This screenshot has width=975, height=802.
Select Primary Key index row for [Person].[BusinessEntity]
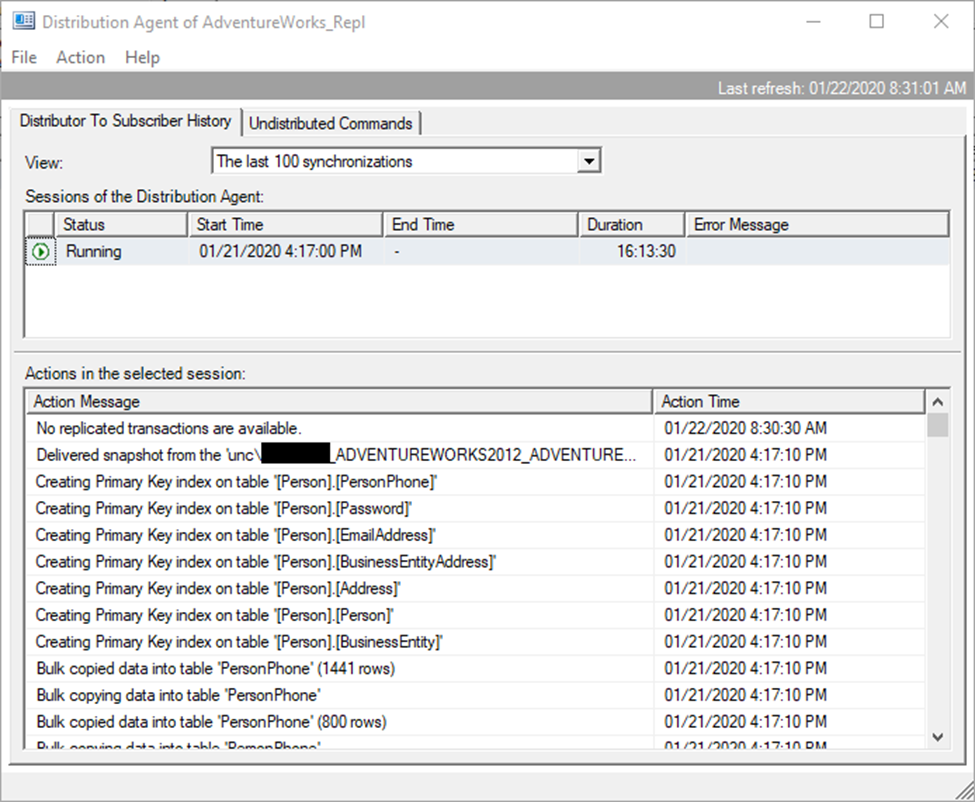[x=476, y=642]
